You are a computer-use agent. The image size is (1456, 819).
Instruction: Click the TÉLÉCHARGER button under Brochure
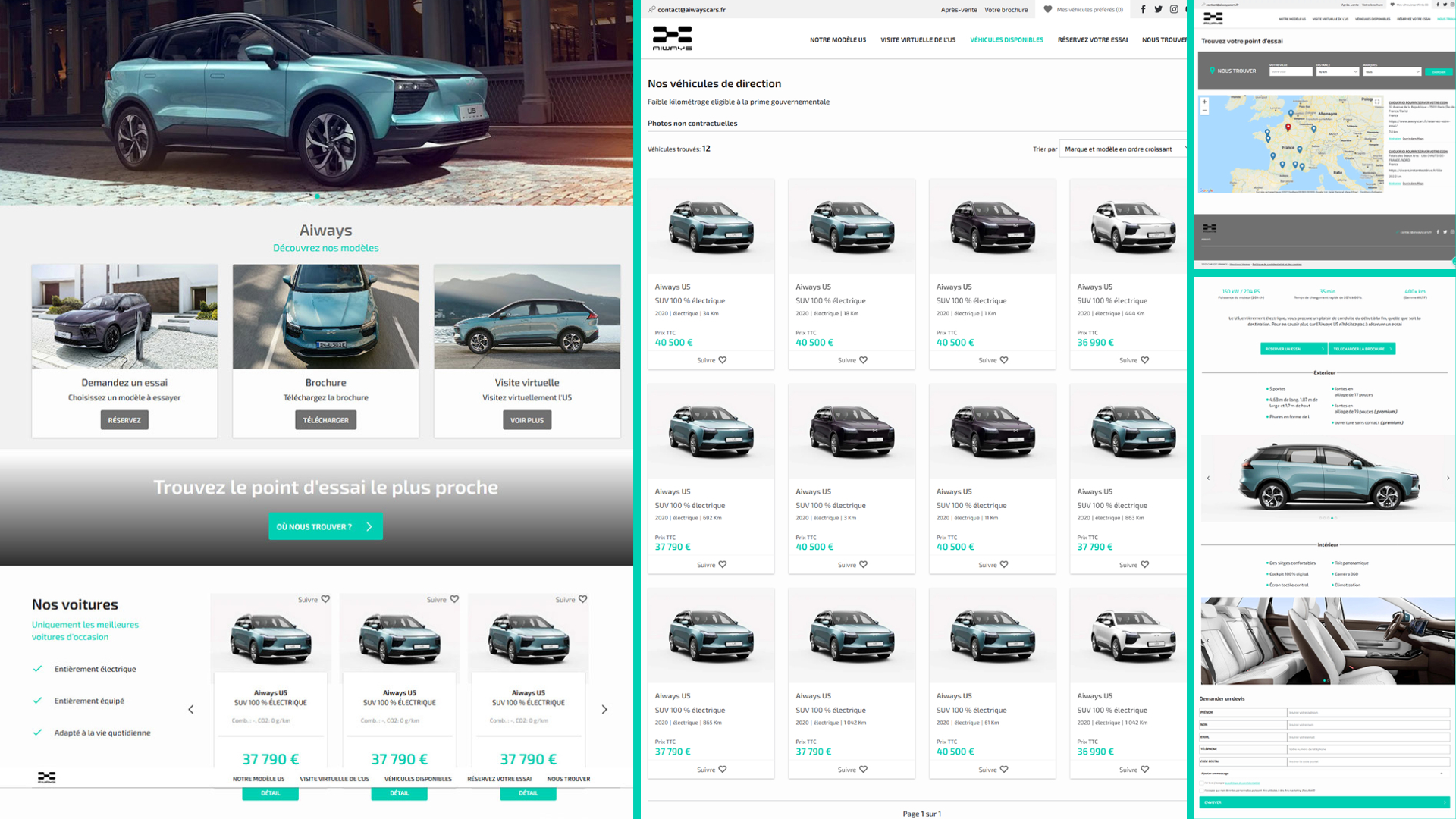click(x=325, y=420)
